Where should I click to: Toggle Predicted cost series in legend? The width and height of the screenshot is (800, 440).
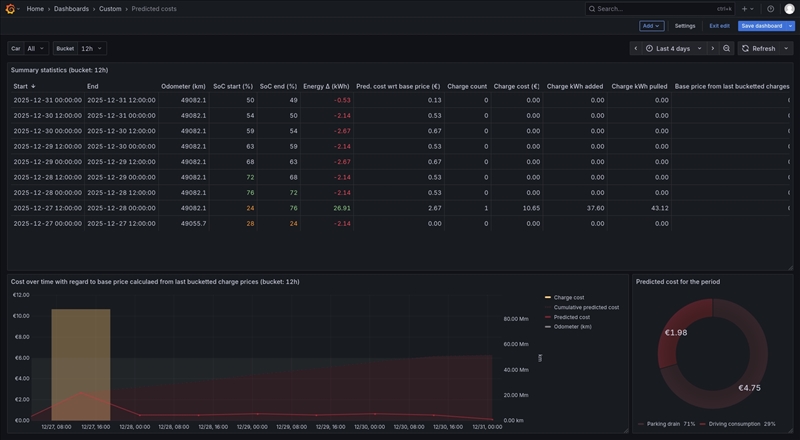click(x=571, y=317)
